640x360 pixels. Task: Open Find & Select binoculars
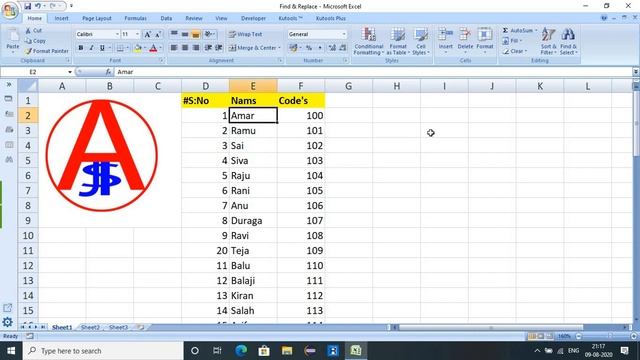tap(568, 41)
